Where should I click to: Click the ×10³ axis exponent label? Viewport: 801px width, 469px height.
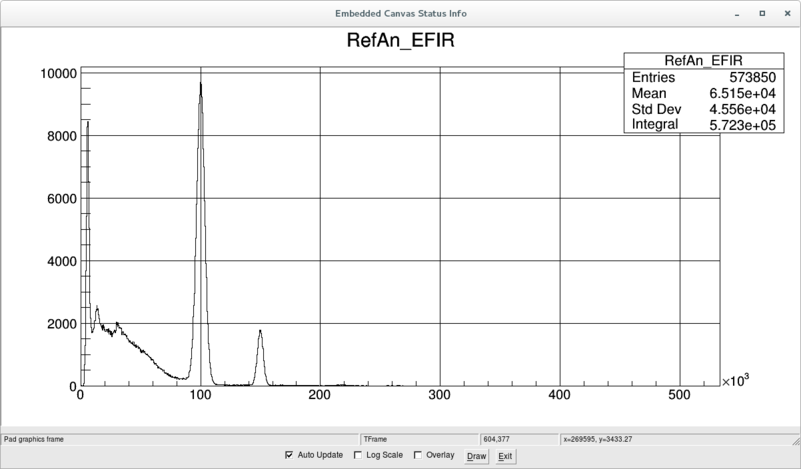735,381
